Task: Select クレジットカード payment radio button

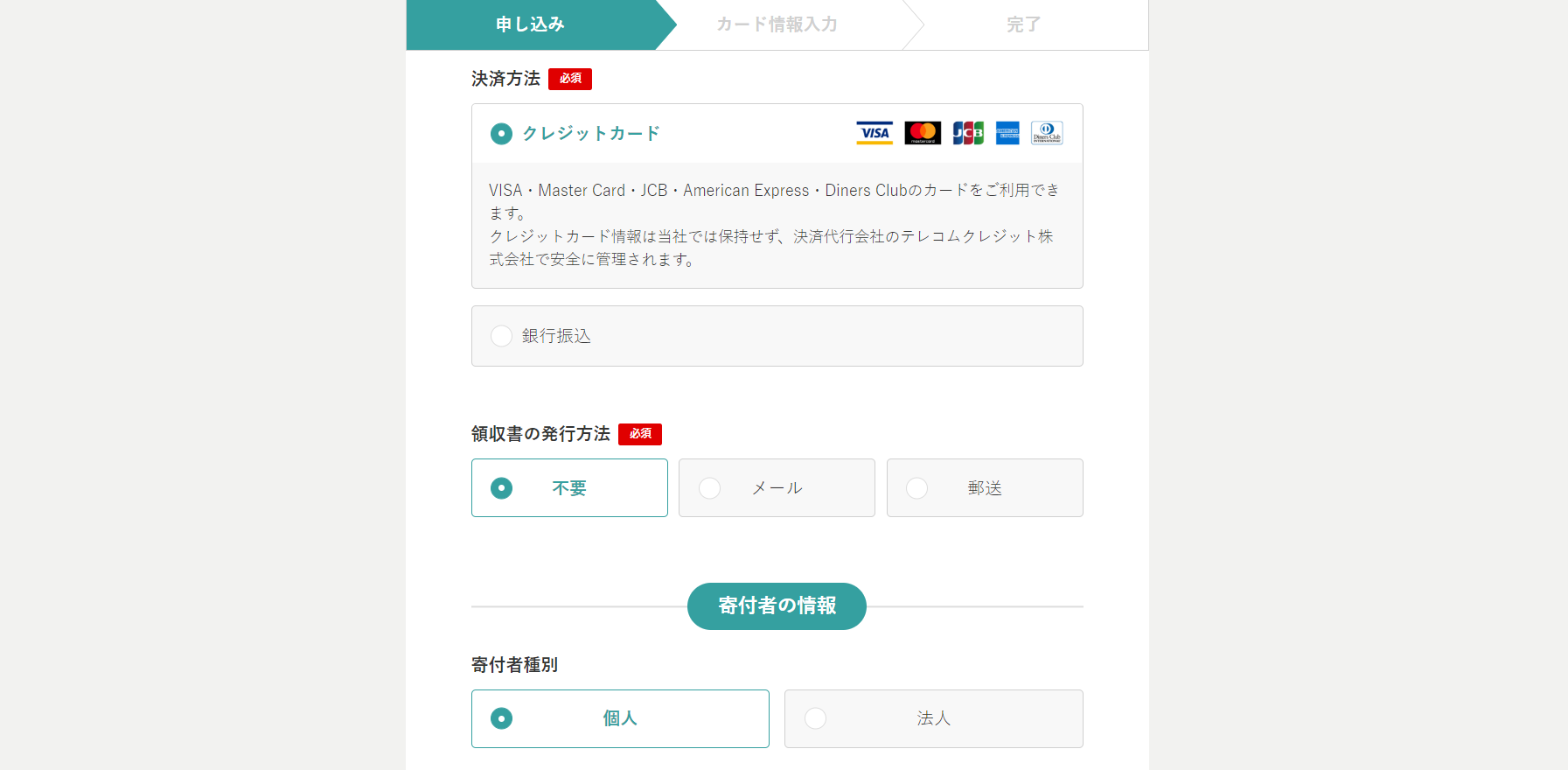Action: pyautogui.click(x=501, y=134)
